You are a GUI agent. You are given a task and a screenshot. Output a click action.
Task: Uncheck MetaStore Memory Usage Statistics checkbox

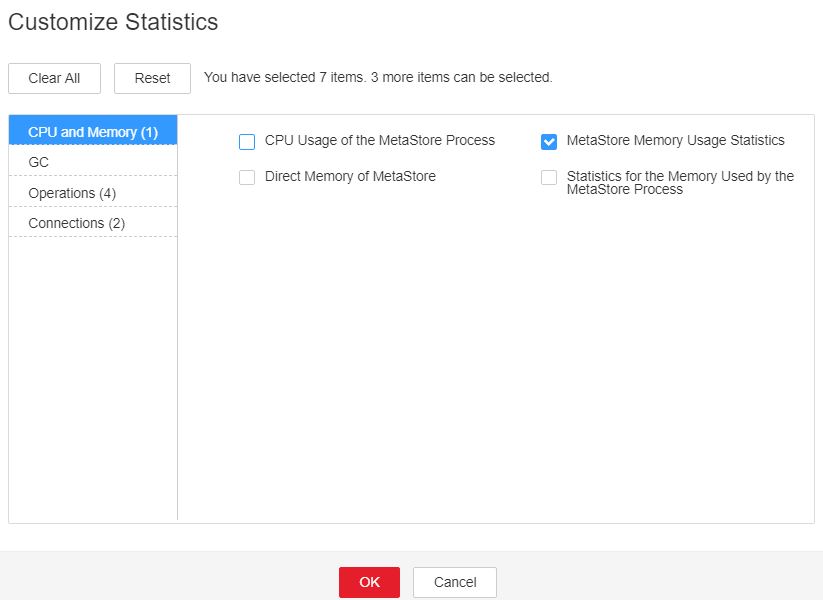click(x=548, y=142)
